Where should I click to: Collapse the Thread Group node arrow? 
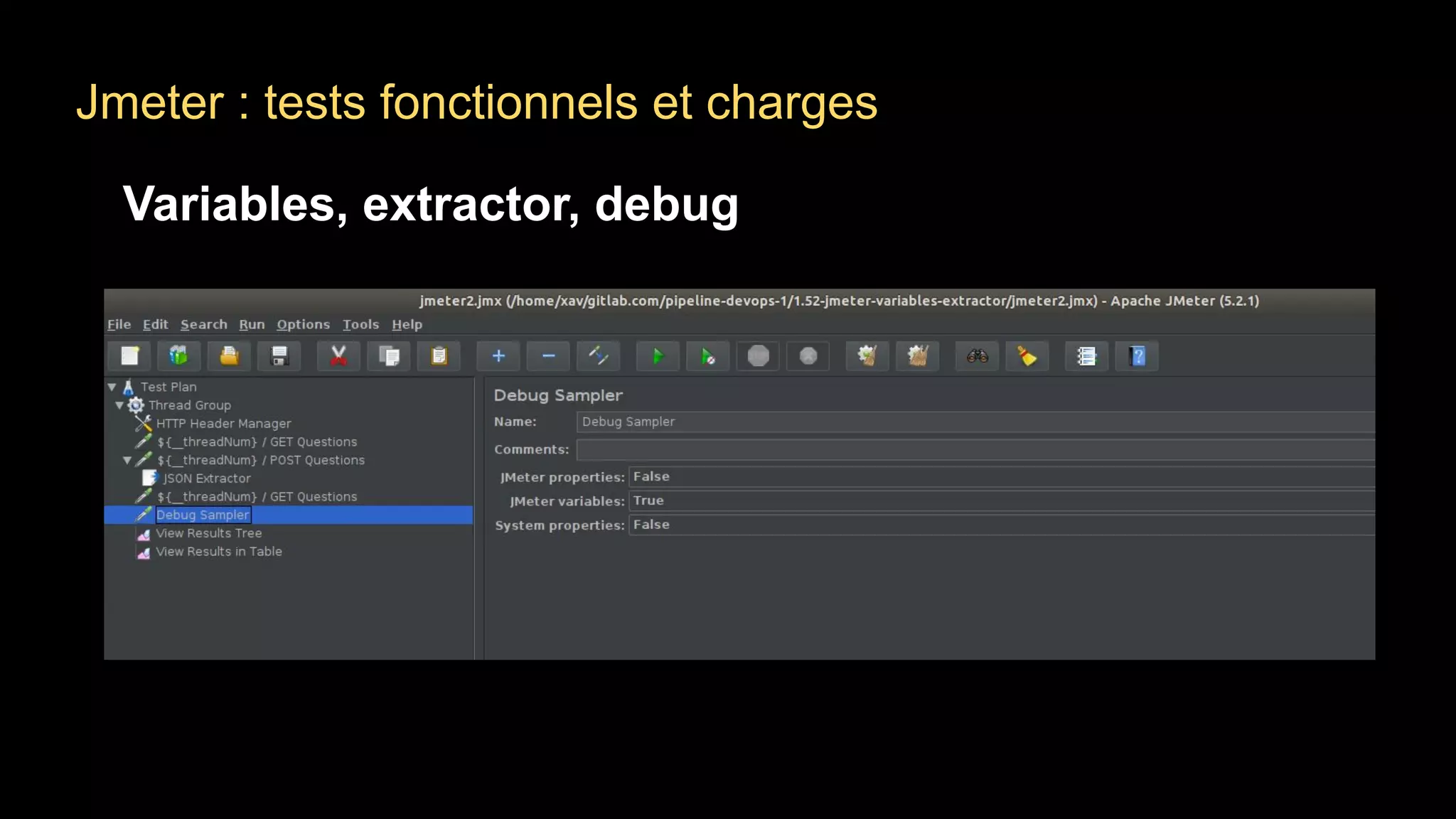coord(119,405)
